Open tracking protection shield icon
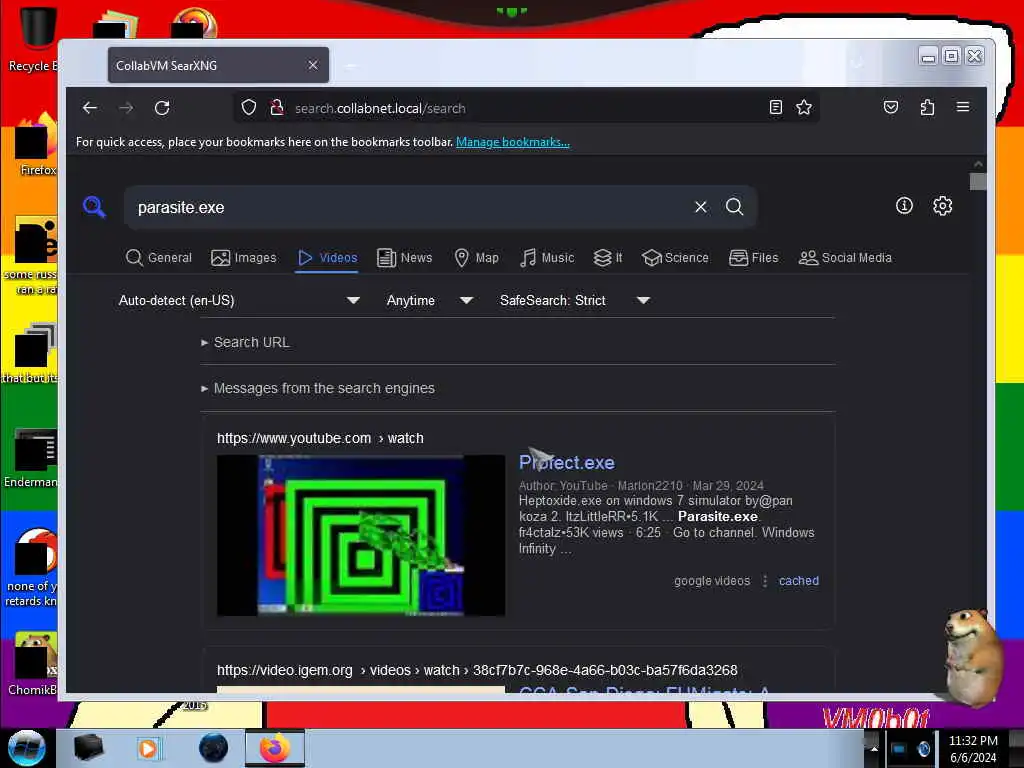Screen dimensions: 1024x768 click(249, 107)
